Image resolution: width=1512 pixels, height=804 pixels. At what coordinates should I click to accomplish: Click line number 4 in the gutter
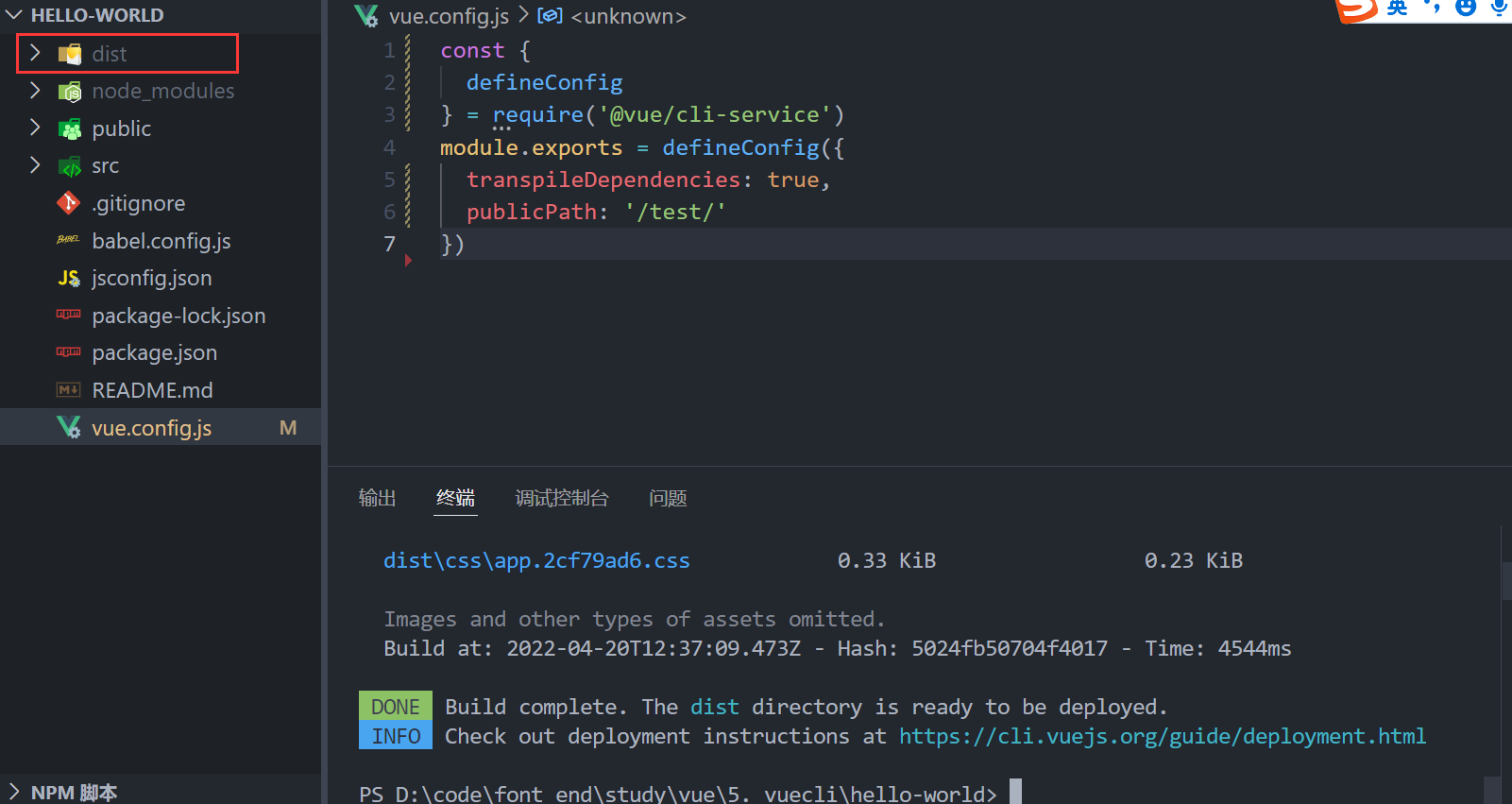(x=389, y=147)
